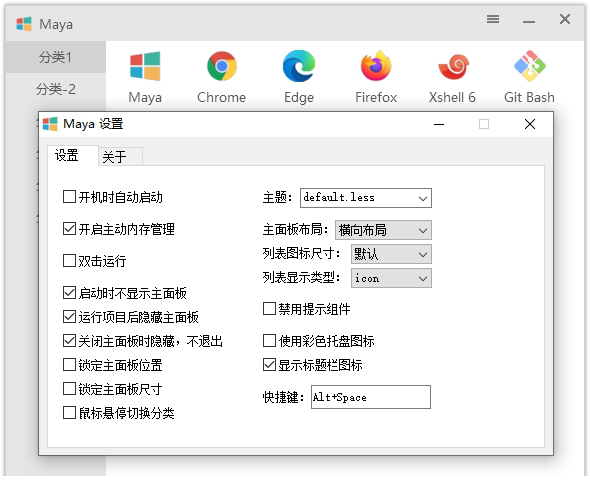590x495 pixels.
Task: Switch to the 关于 tab
Action: coord(120,156)
